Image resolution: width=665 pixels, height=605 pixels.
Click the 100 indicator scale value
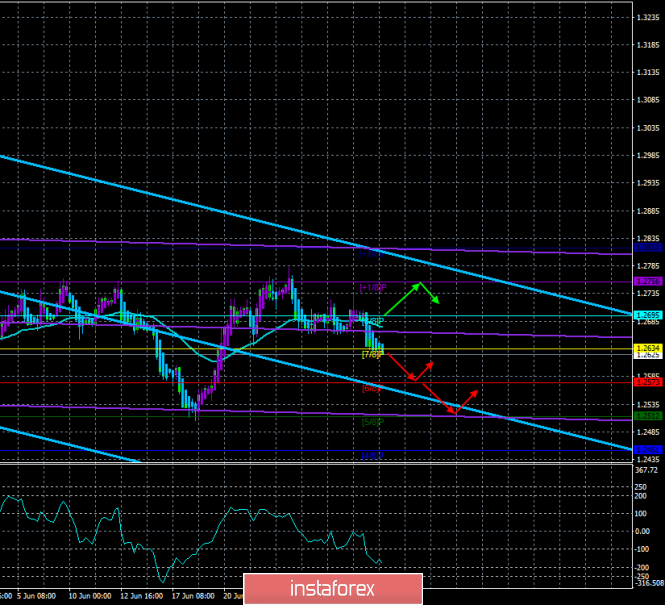tap(642, 513)
